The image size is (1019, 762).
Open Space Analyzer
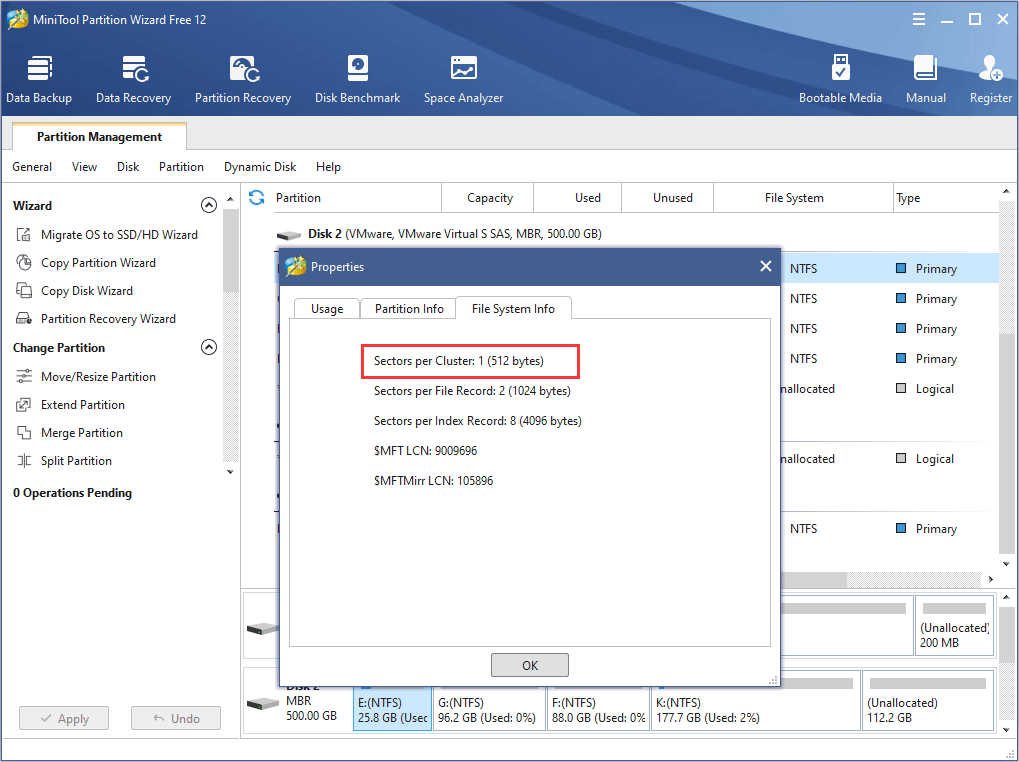tap(463, 79)
